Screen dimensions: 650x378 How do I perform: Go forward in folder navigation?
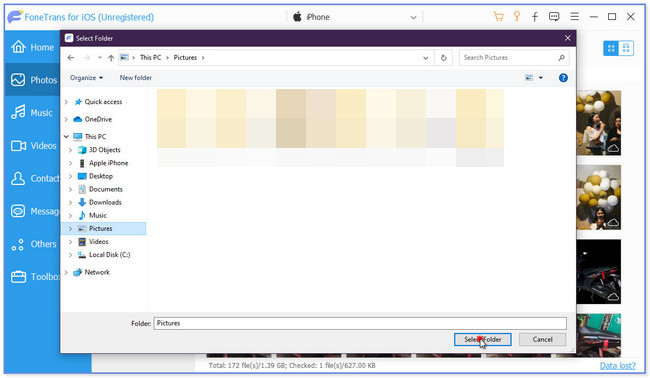[86, 58]
